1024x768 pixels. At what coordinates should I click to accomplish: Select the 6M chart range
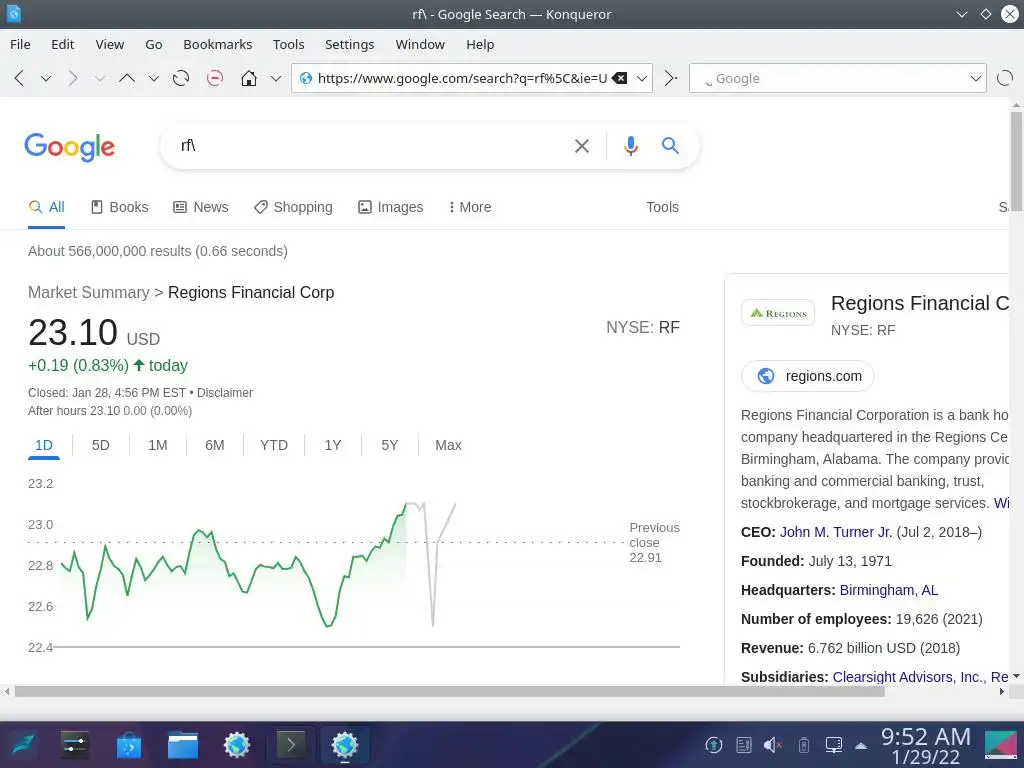tap(214, 445)
